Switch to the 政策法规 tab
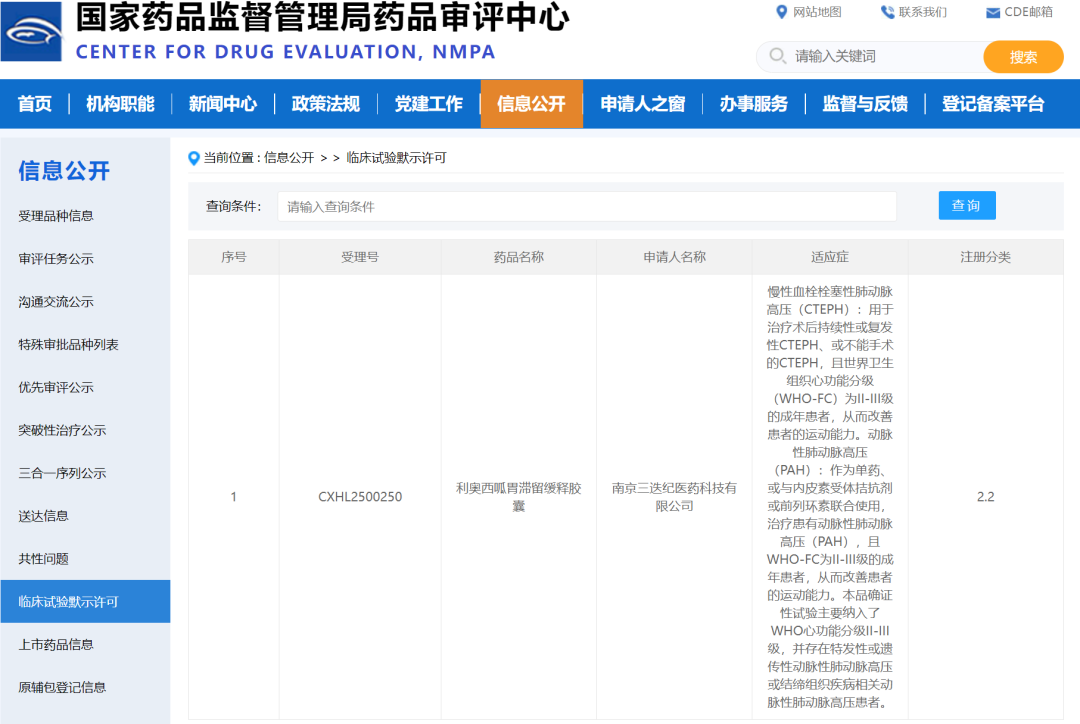The height and width of the screenshot is (724, 1080). point(324,103)
